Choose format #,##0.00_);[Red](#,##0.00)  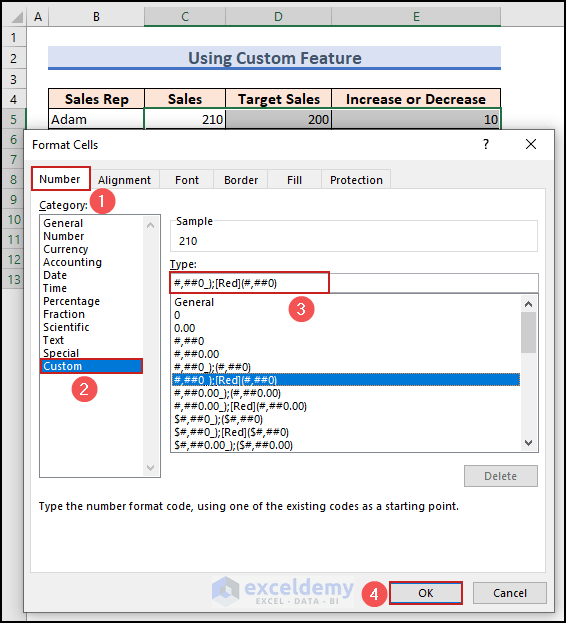click(346, 406)
